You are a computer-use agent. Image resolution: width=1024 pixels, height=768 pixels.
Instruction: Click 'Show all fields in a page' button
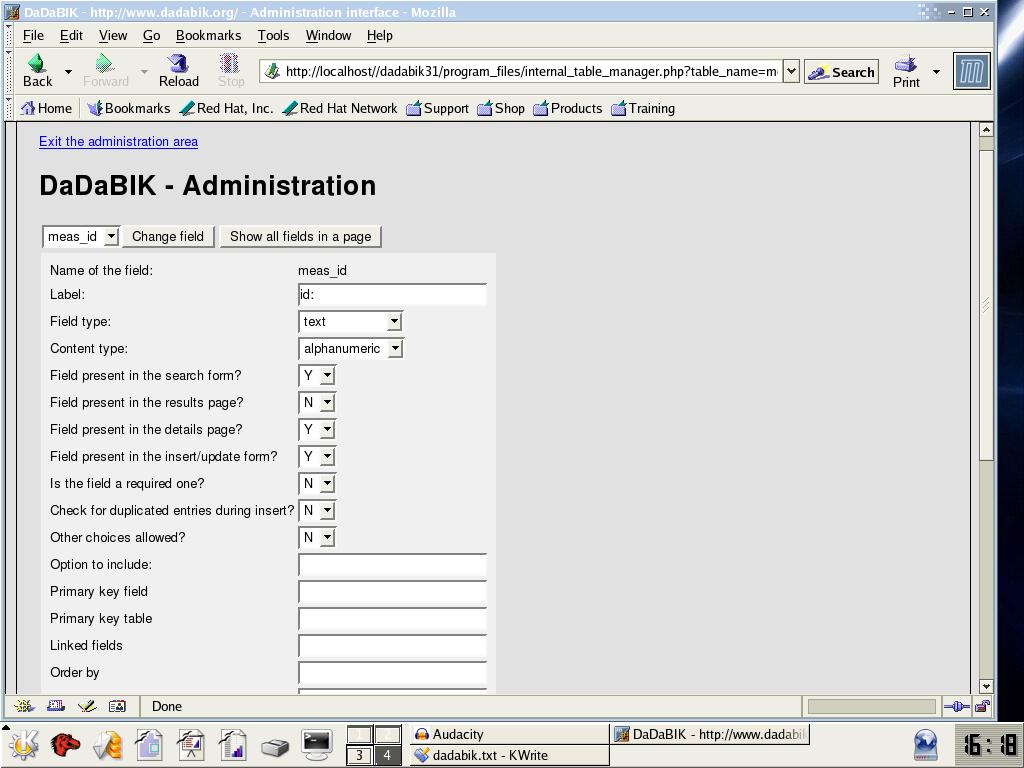(x=300, y=236)
